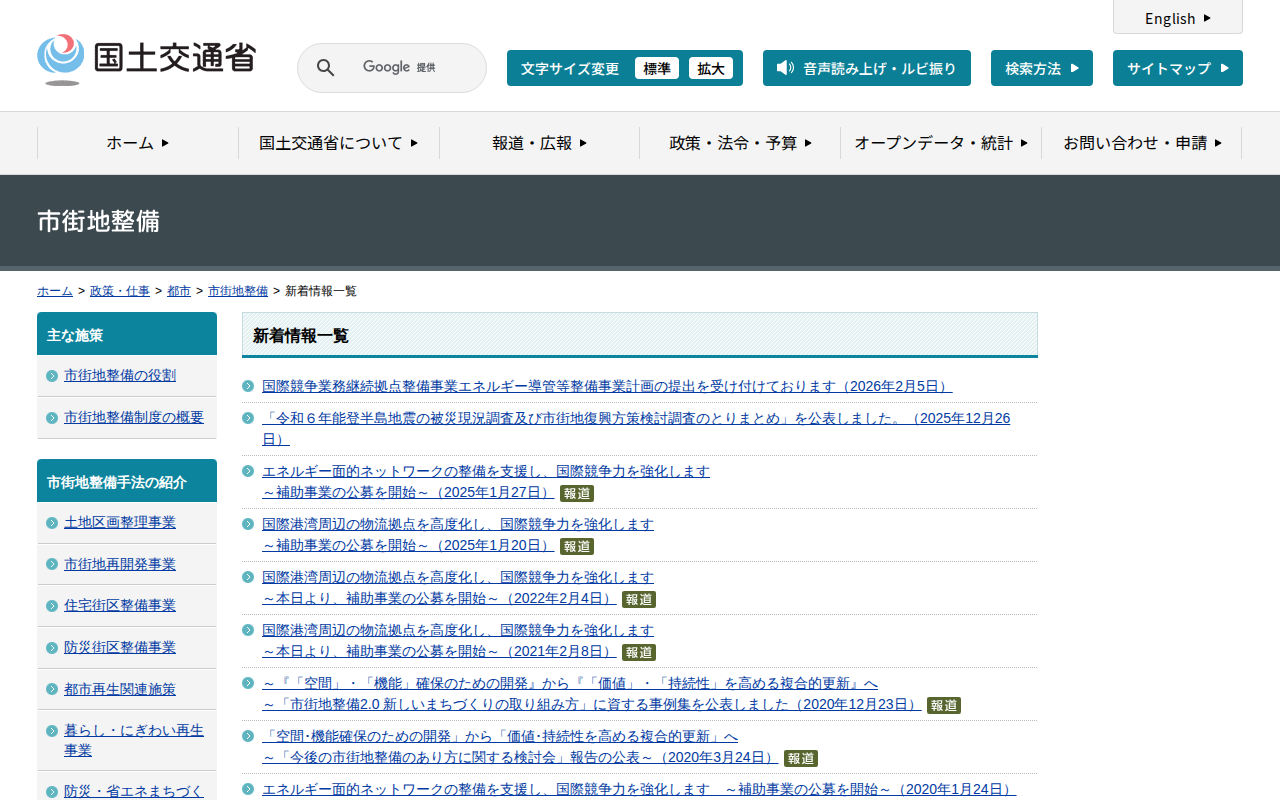Click the search magnifying glass icon
This screenshot has width=1280, height=800.
coord(325,68)
